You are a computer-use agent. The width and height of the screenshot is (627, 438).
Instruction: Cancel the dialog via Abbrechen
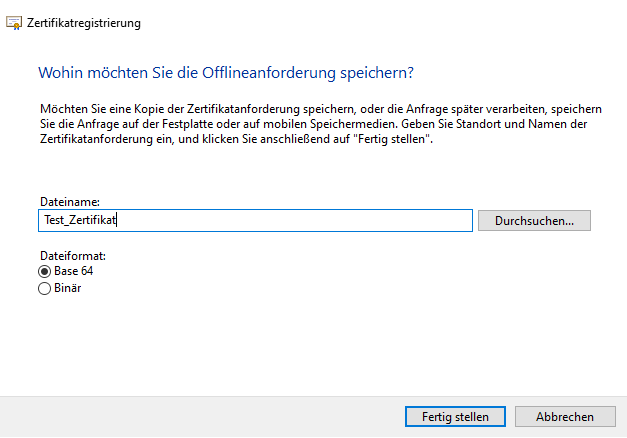tap(565, 417)
